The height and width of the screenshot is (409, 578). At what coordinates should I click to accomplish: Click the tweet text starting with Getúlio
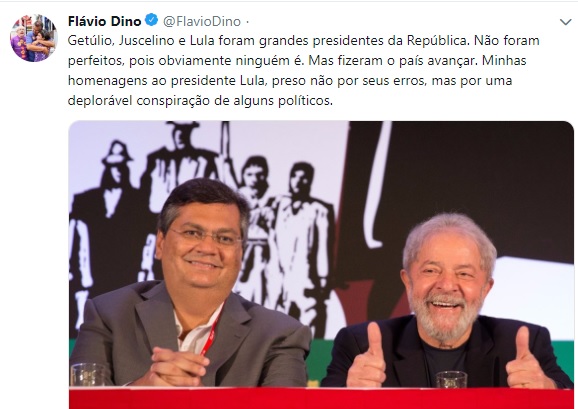click(x=303, y=70)
